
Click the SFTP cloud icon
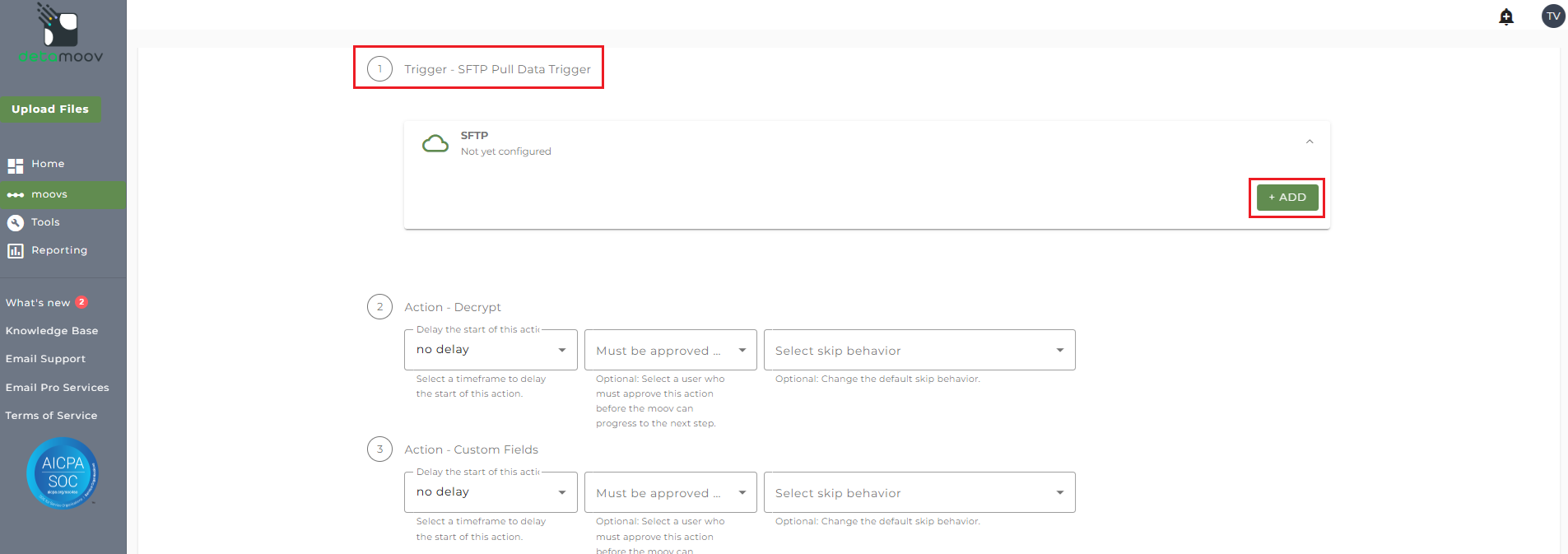pos(435,144)
